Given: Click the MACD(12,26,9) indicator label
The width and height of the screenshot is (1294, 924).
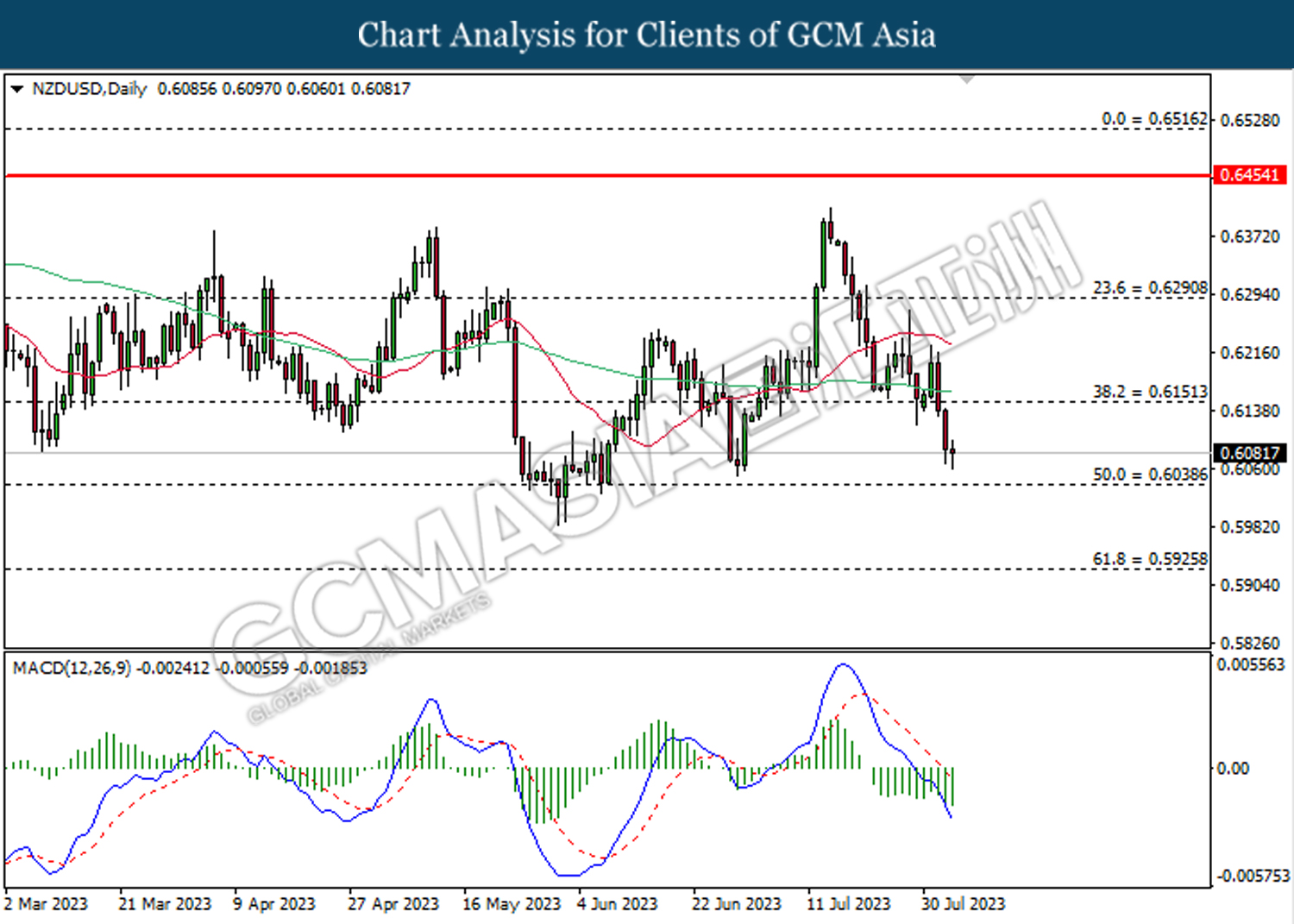Looking at the screenshot, I should (72, 668).
